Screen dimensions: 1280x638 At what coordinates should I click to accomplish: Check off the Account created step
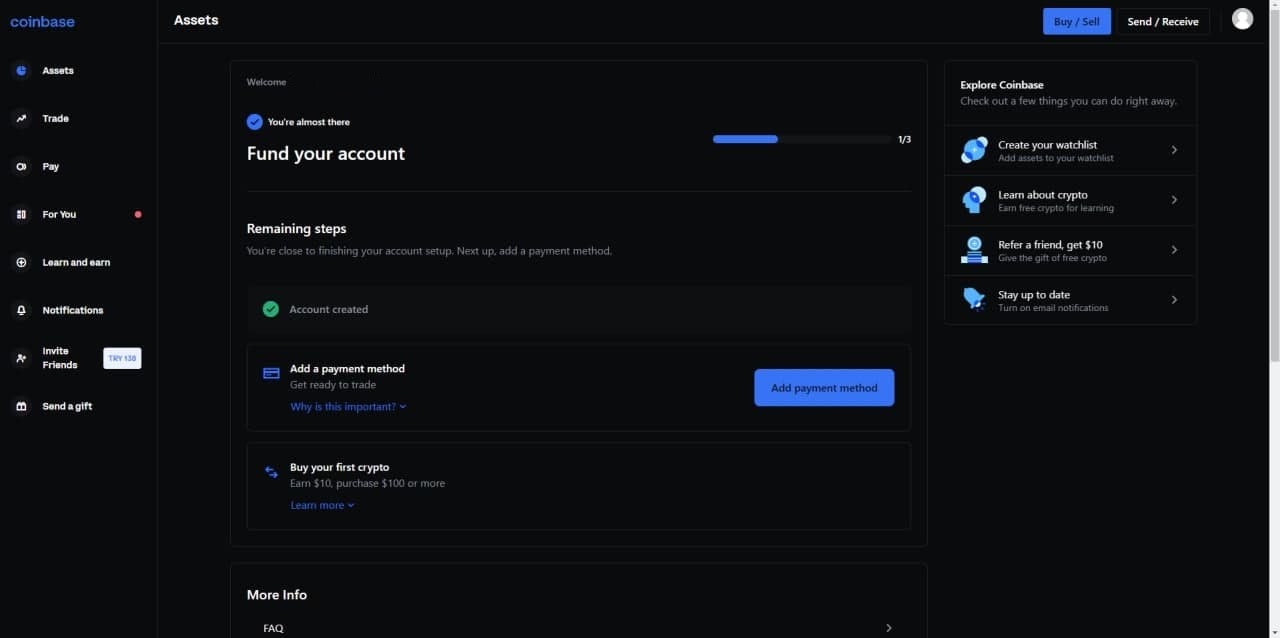point(270,309)
